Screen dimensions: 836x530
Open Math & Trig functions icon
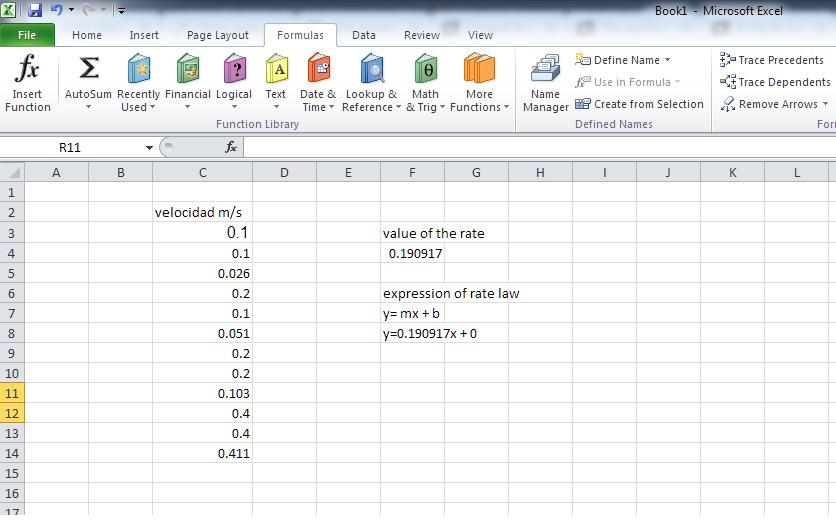[x=425, y=68]
